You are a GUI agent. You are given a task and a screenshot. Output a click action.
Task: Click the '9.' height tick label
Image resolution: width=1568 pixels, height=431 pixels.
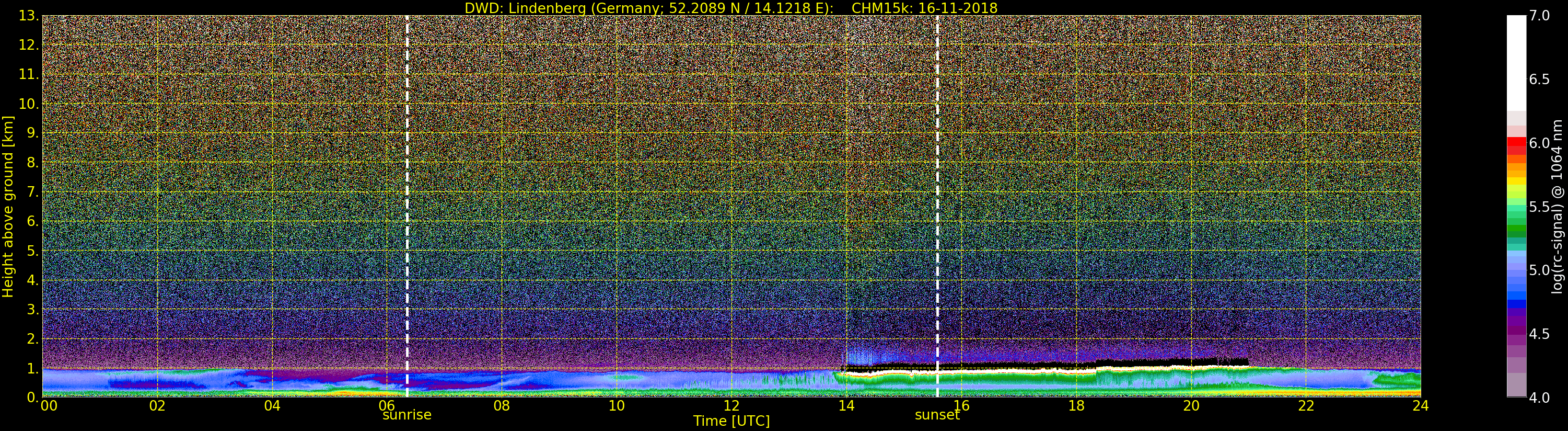pyautogui.click(x=33, y=133)
